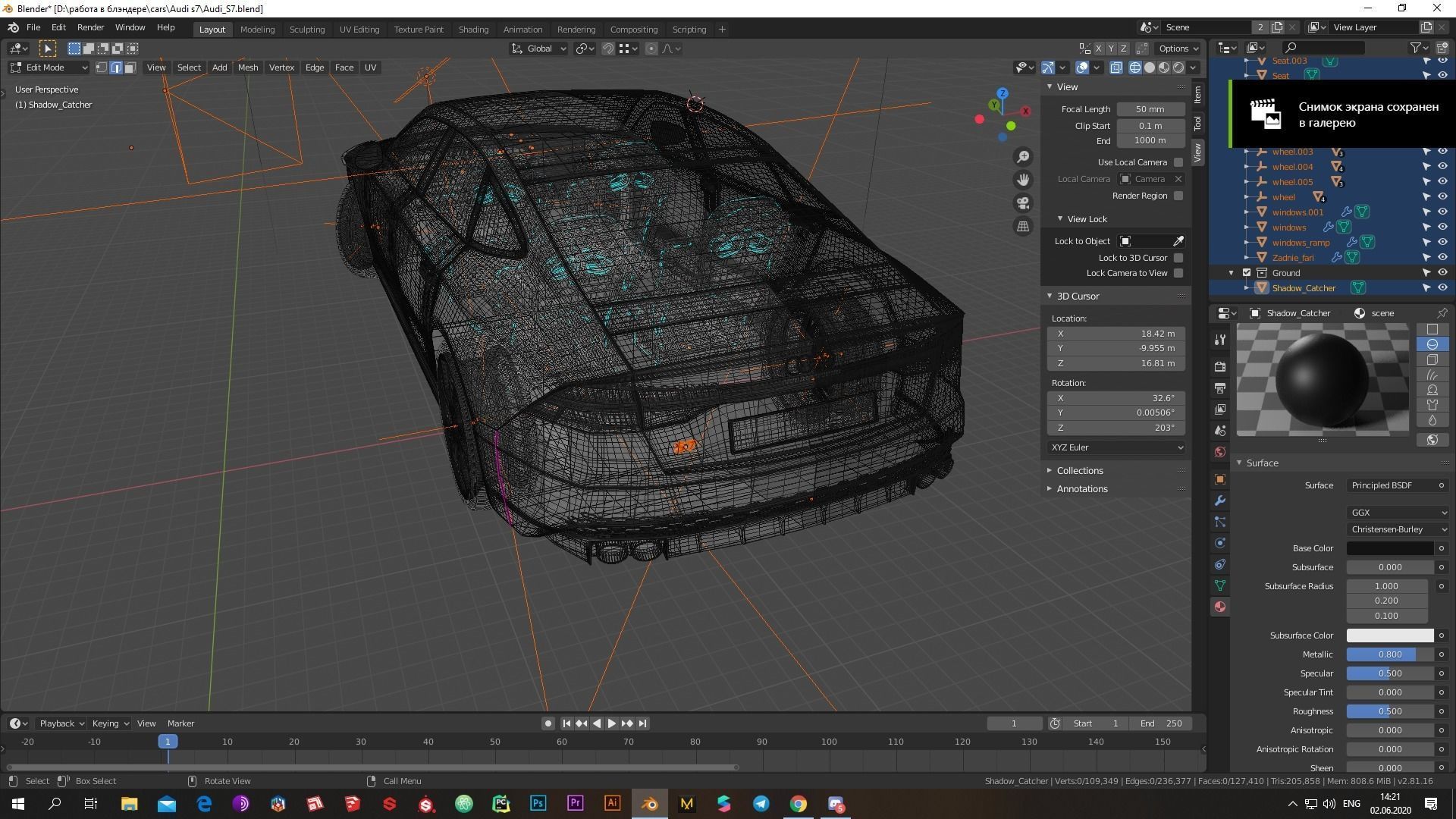Screen dimensions: 1456x819
Task: Click the Subsurface Color swatch
Action: 1390,635
